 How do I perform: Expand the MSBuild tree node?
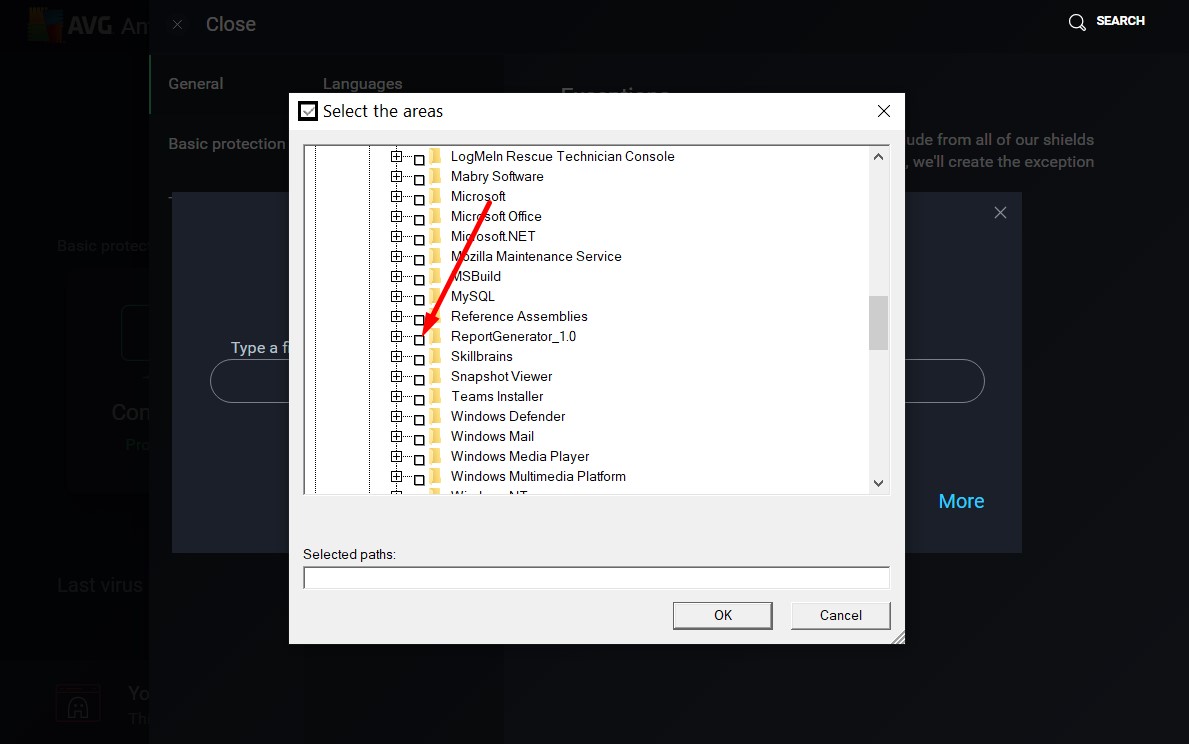396,276
